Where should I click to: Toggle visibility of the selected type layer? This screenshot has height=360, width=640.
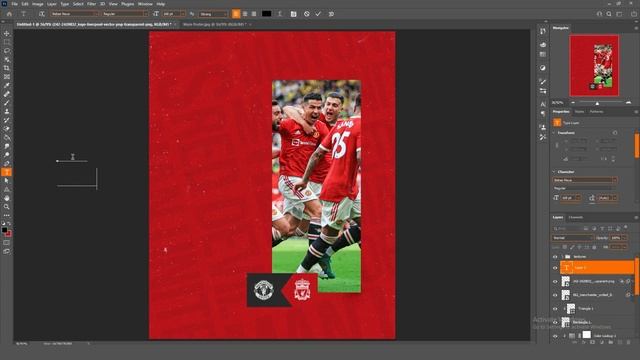pos(555,268)
